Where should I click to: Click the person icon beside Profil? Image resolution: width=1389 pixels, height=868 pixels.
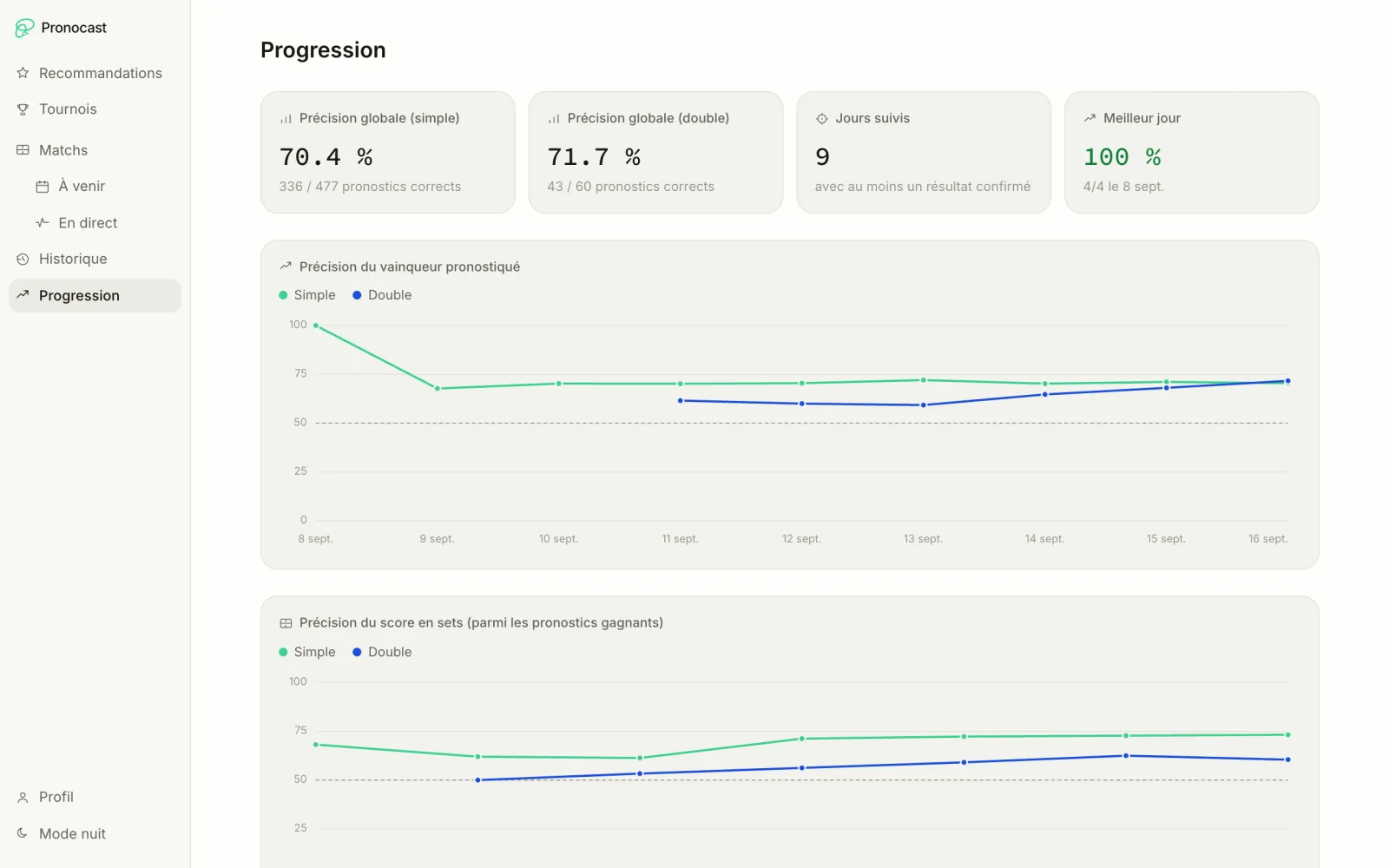point(23,798)
